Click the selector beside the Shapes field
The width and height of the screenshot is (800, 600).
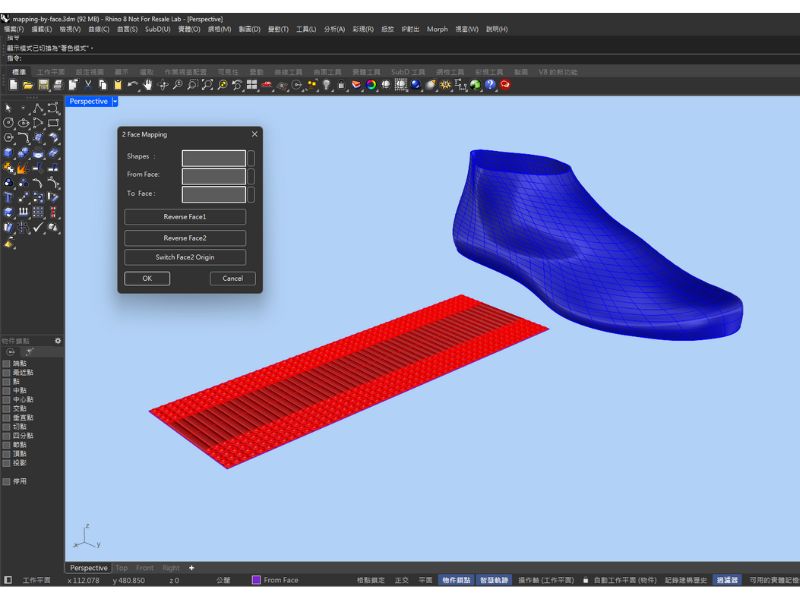pyautogui.click(x=251, y=158)
